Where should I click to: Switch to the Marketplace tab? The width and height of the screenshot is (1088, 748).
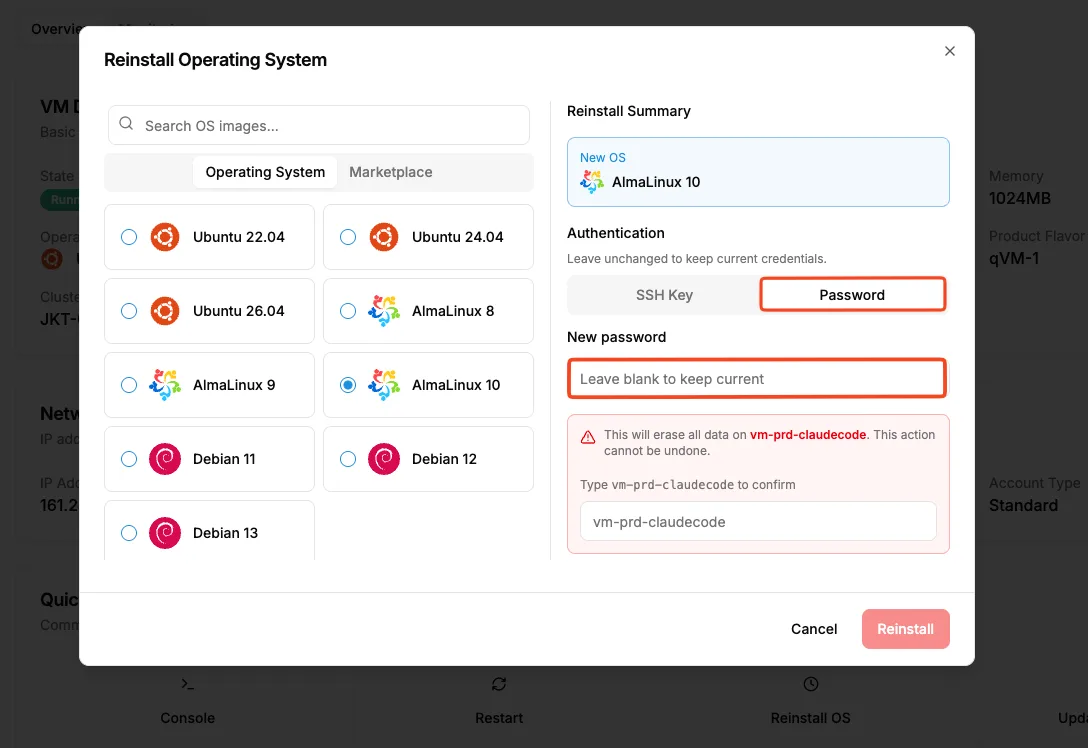click(391, 172)
